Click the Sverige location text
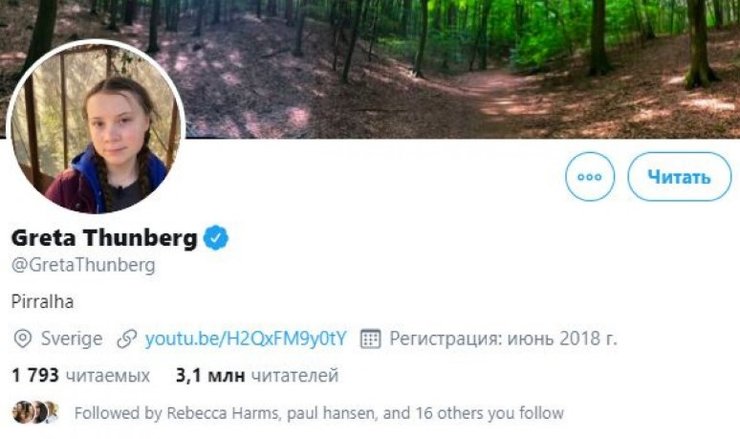Image resolution: width=740 pixels, height=439 pixels. (x=72, y=338)
